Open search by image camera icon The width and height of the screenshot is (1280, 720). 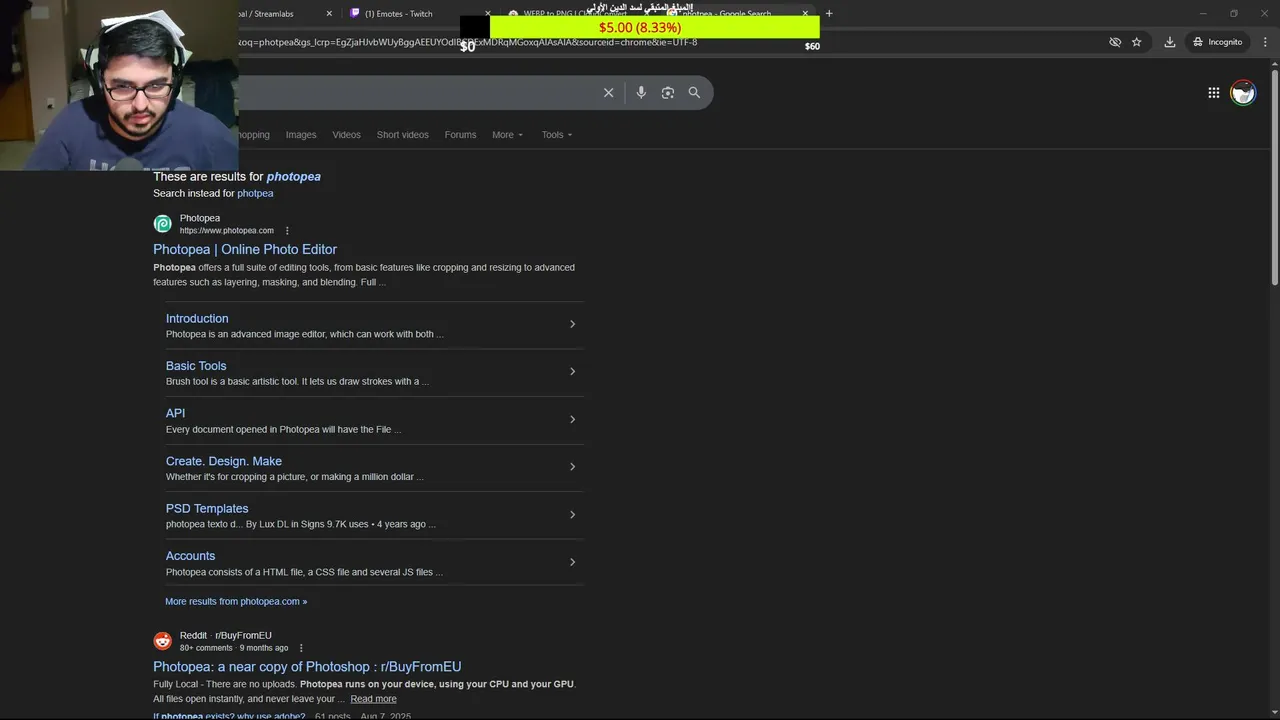[667, 93]
